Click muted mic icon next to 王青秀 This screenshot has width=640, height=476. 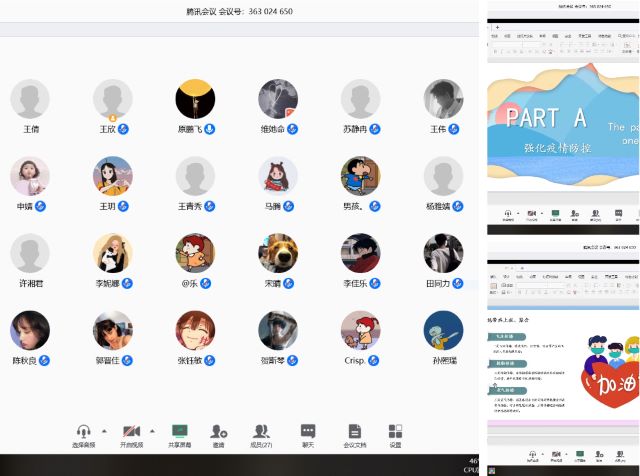pos(210,207)
